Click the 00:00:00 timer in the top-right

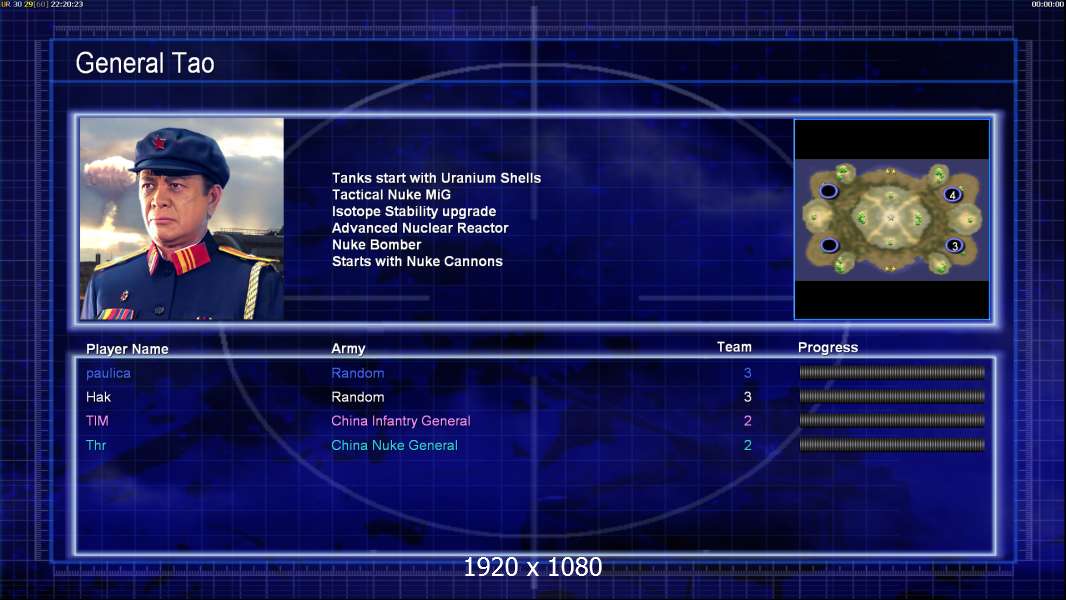tap(1048, 4)
